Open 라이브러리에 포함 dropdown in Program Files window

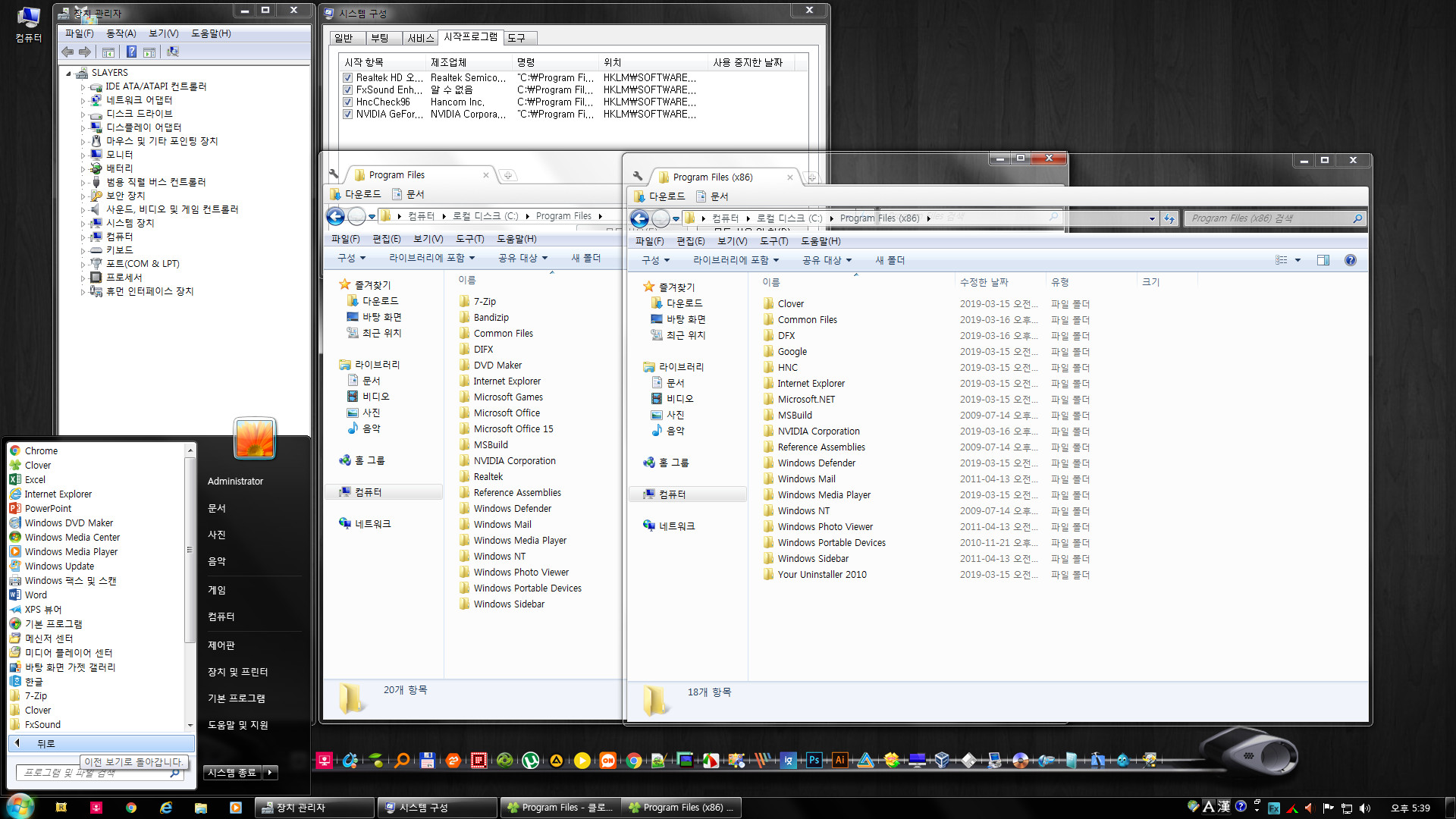(x=431, y=258)
